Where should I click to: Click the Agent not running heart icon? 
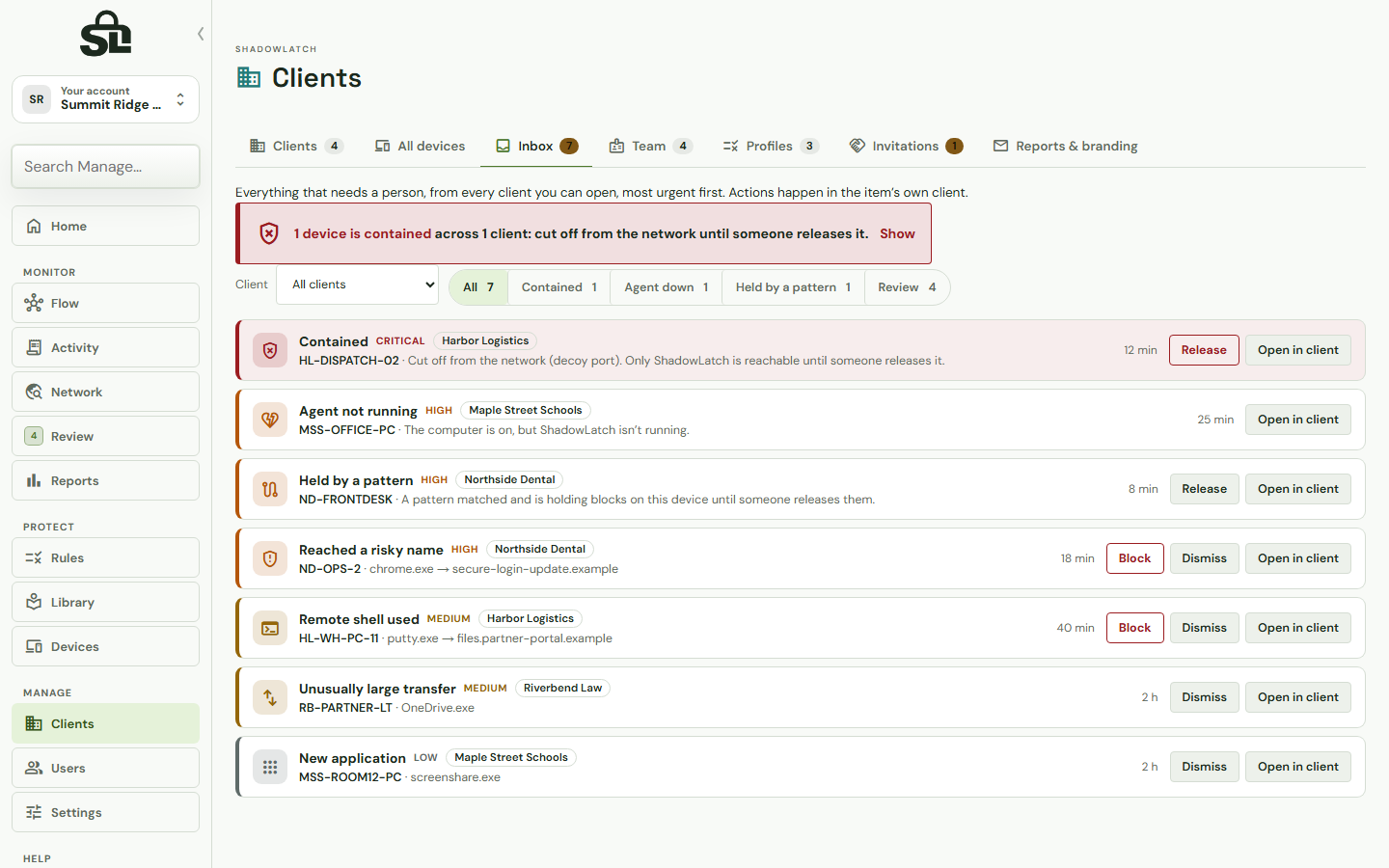click(270, 420)
